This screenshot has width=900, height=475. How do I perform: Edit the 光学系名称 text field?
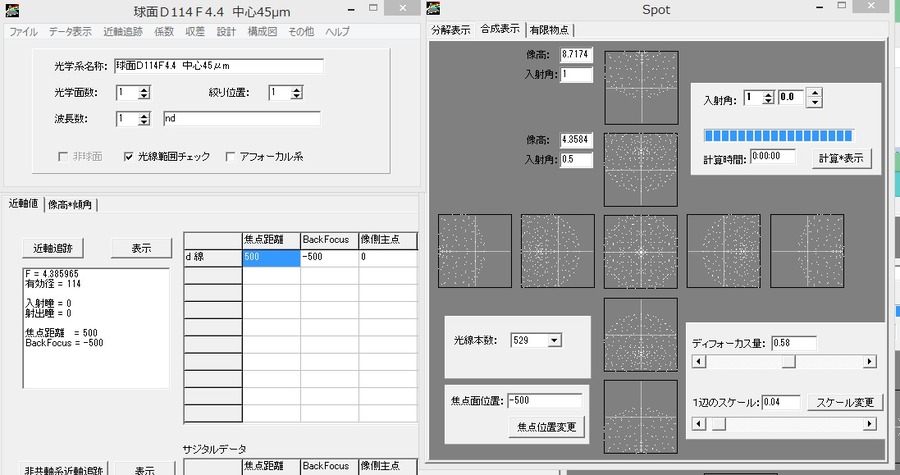[219, 66]
